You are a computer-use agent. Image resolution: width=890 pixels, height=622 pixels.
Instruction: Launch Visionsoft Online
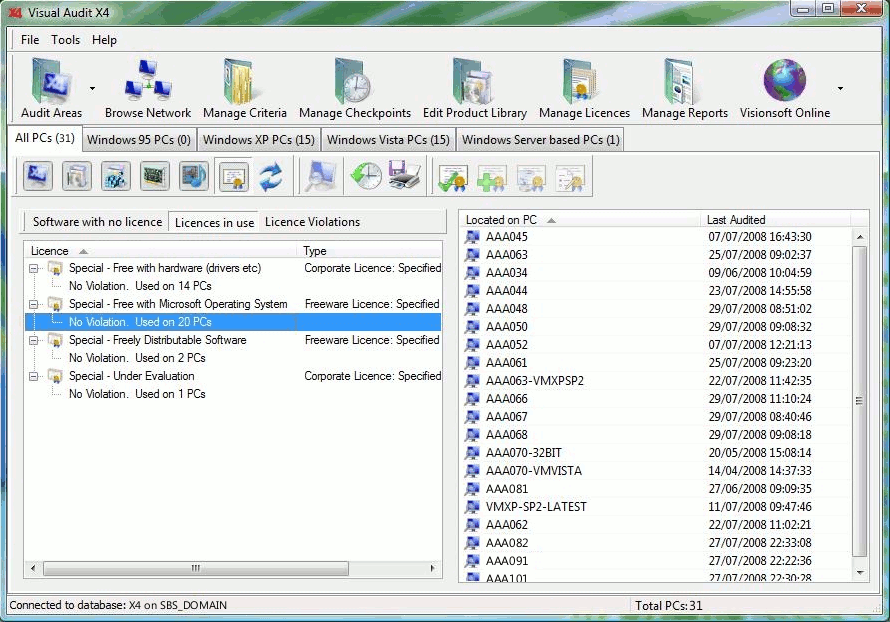point(784,88)
